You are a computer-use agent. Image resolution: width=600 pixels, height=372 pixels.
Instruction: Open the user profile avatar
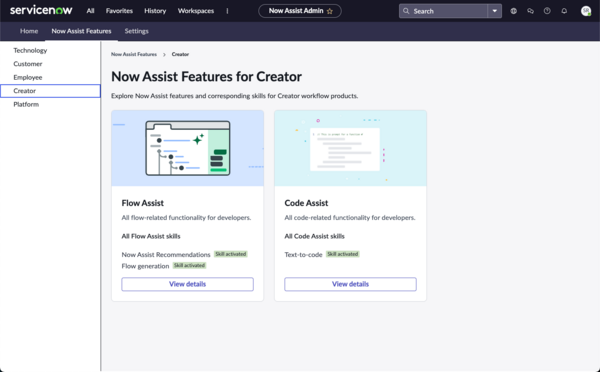pyautogui.click(x=586, y=11)
